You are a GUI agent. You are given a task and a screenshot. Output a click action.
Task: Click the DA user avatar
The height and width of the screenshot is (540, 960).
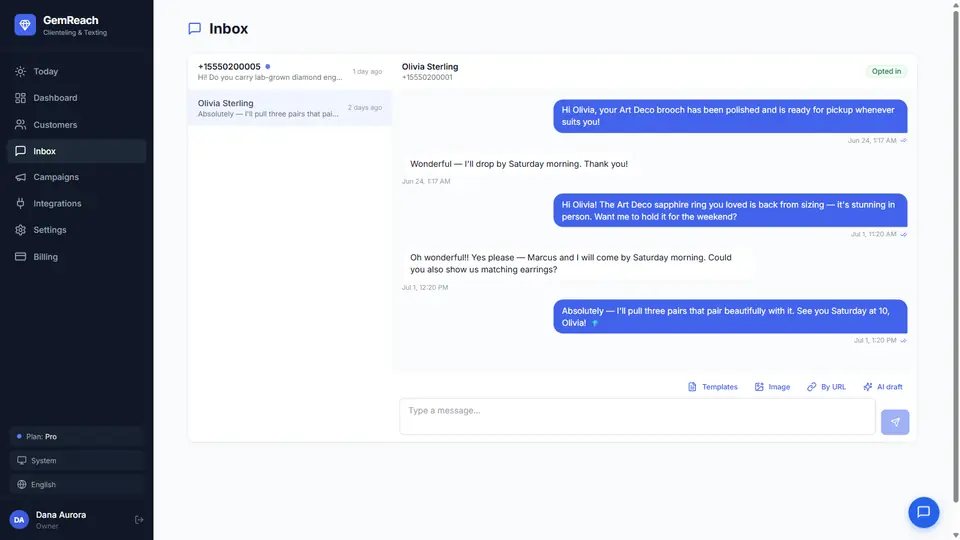(19, 520)
